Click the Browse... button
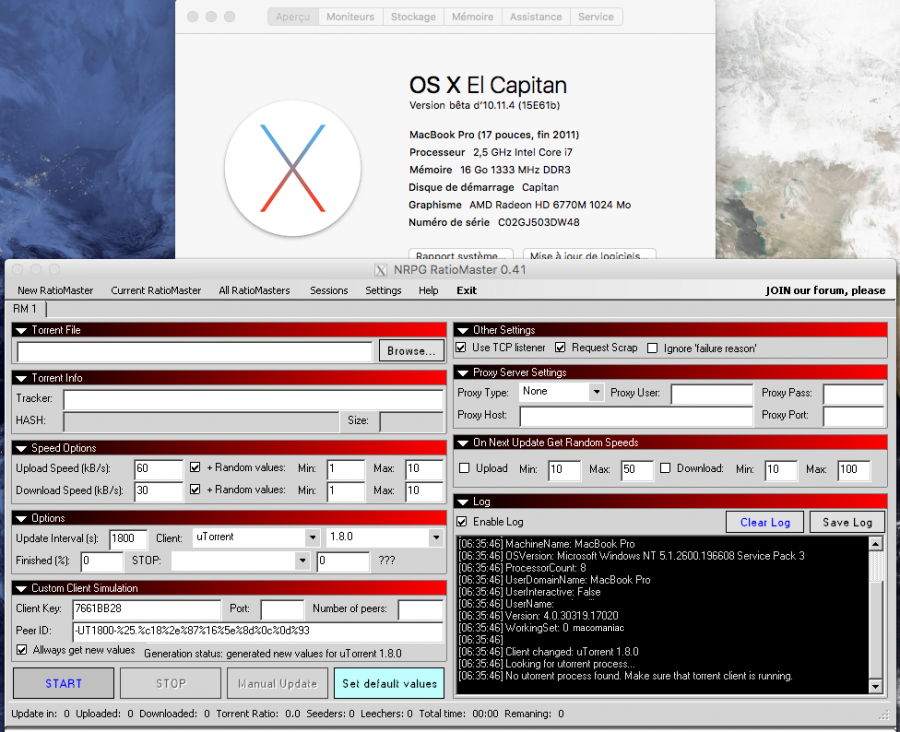The height and width of the screenshot is (732, 900). [x=412, y=351]
